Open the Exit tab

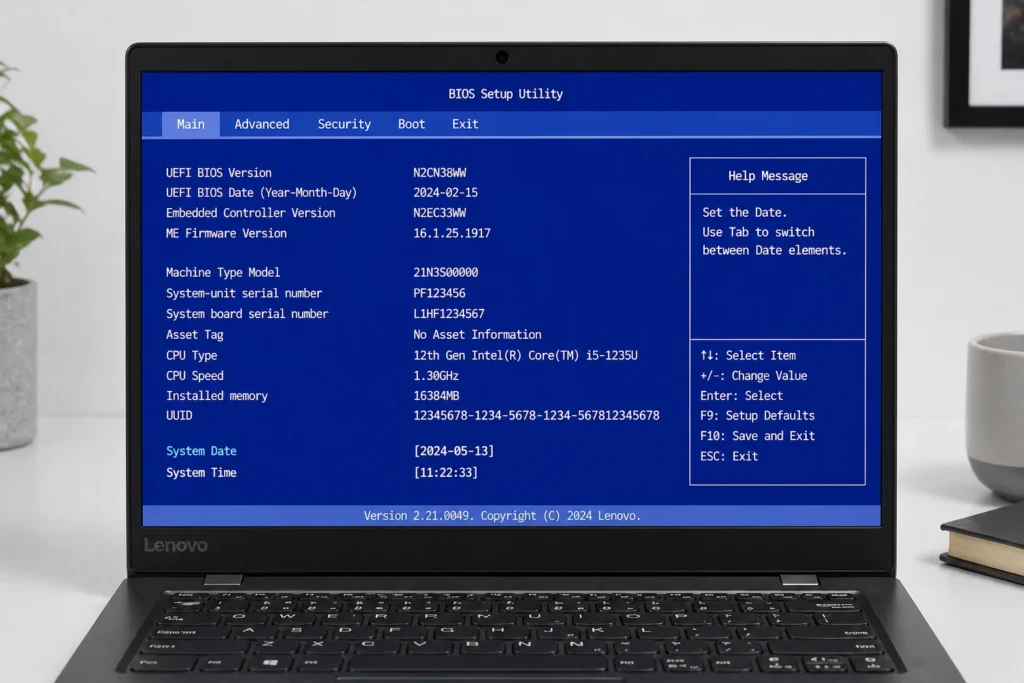tap(465, 124)
